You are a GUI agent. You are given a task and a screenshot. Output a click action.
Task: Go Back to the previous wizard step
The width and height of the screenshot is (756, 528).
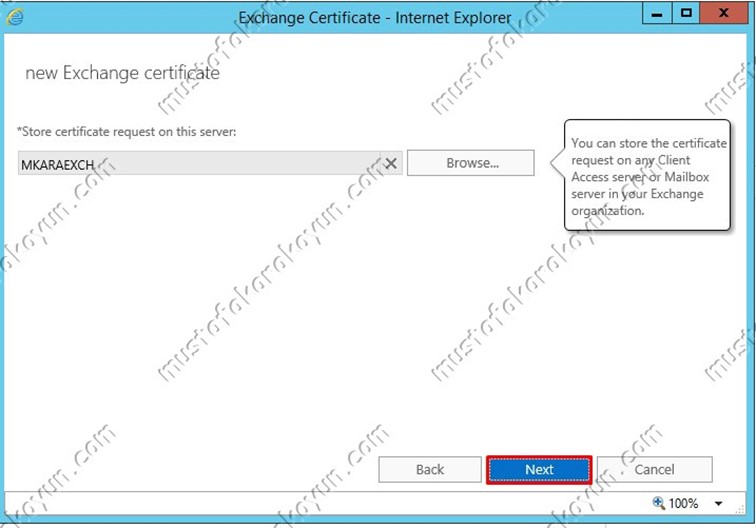click(430, 469)
